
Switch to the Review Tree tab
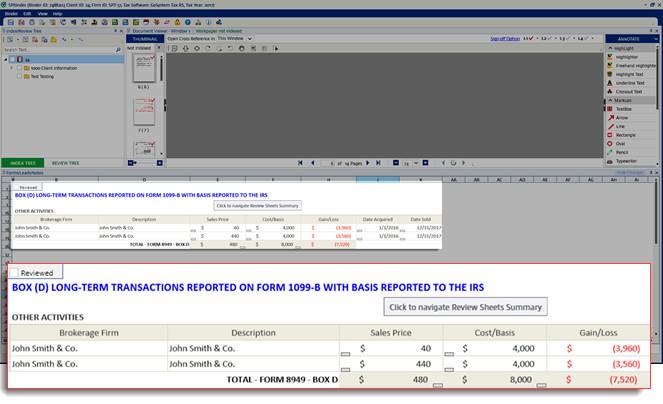tap(66, 163)
